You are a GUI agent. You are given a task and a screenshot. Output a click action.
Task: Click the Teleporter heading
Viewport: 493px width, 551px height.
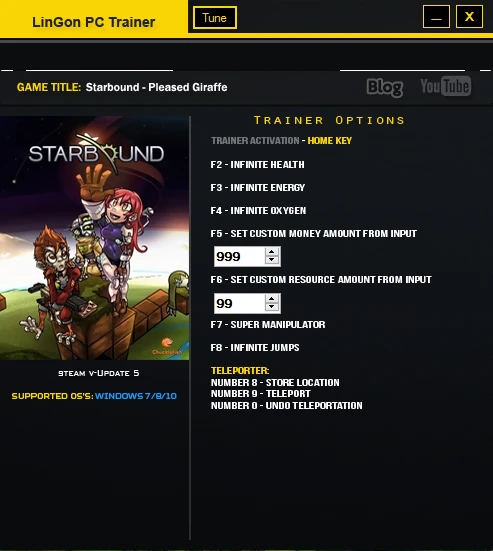[x=240, y=371]
